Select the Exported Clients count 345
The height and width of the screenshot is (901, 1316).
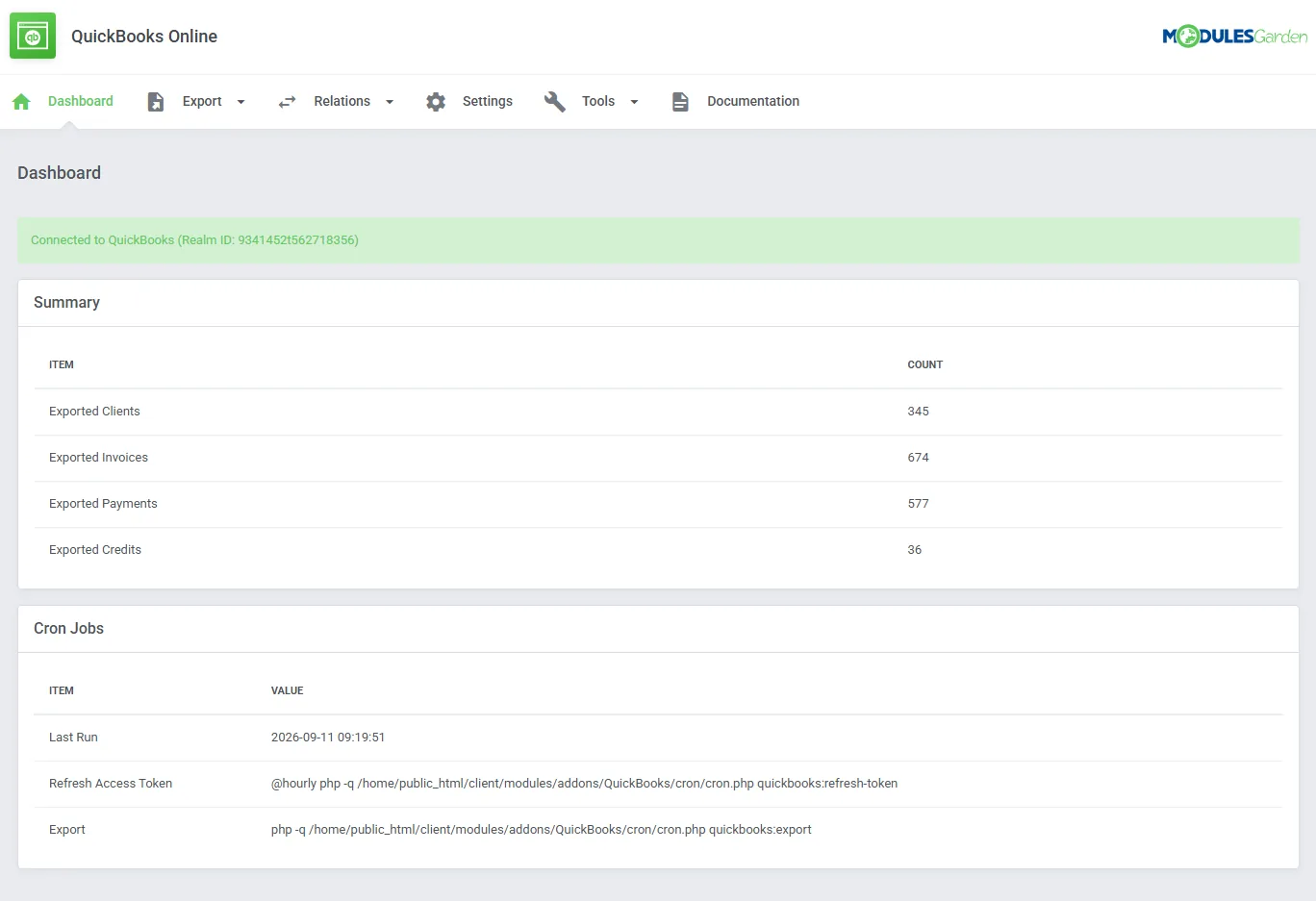coord(918,412)
